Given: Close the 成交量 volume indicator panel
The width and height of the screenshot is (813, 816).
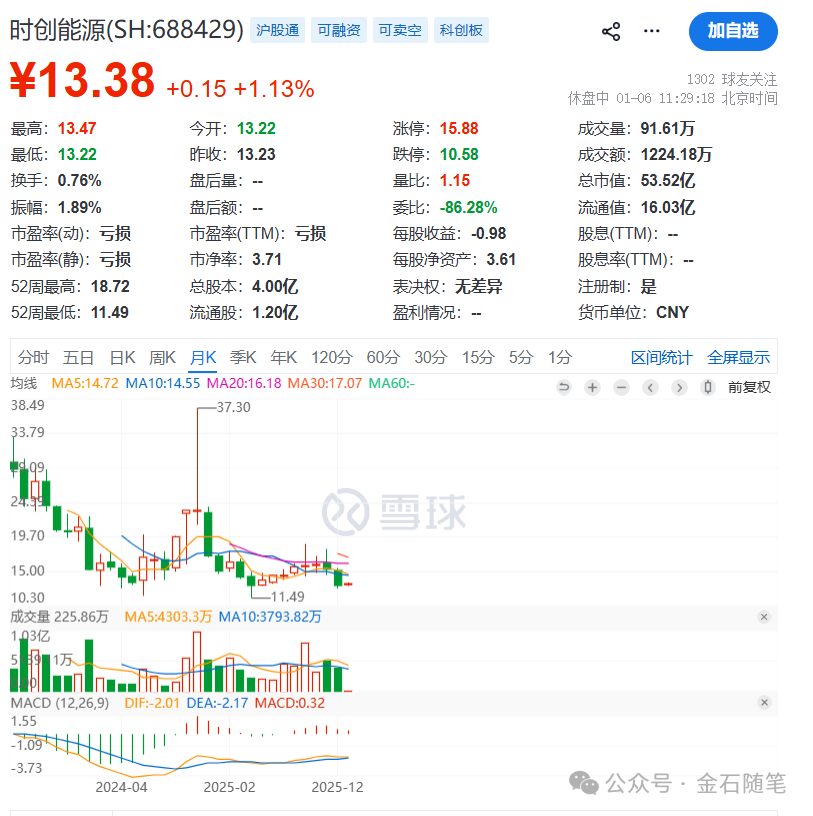Looking at the screenshot, I should click(x=764, y=617).
